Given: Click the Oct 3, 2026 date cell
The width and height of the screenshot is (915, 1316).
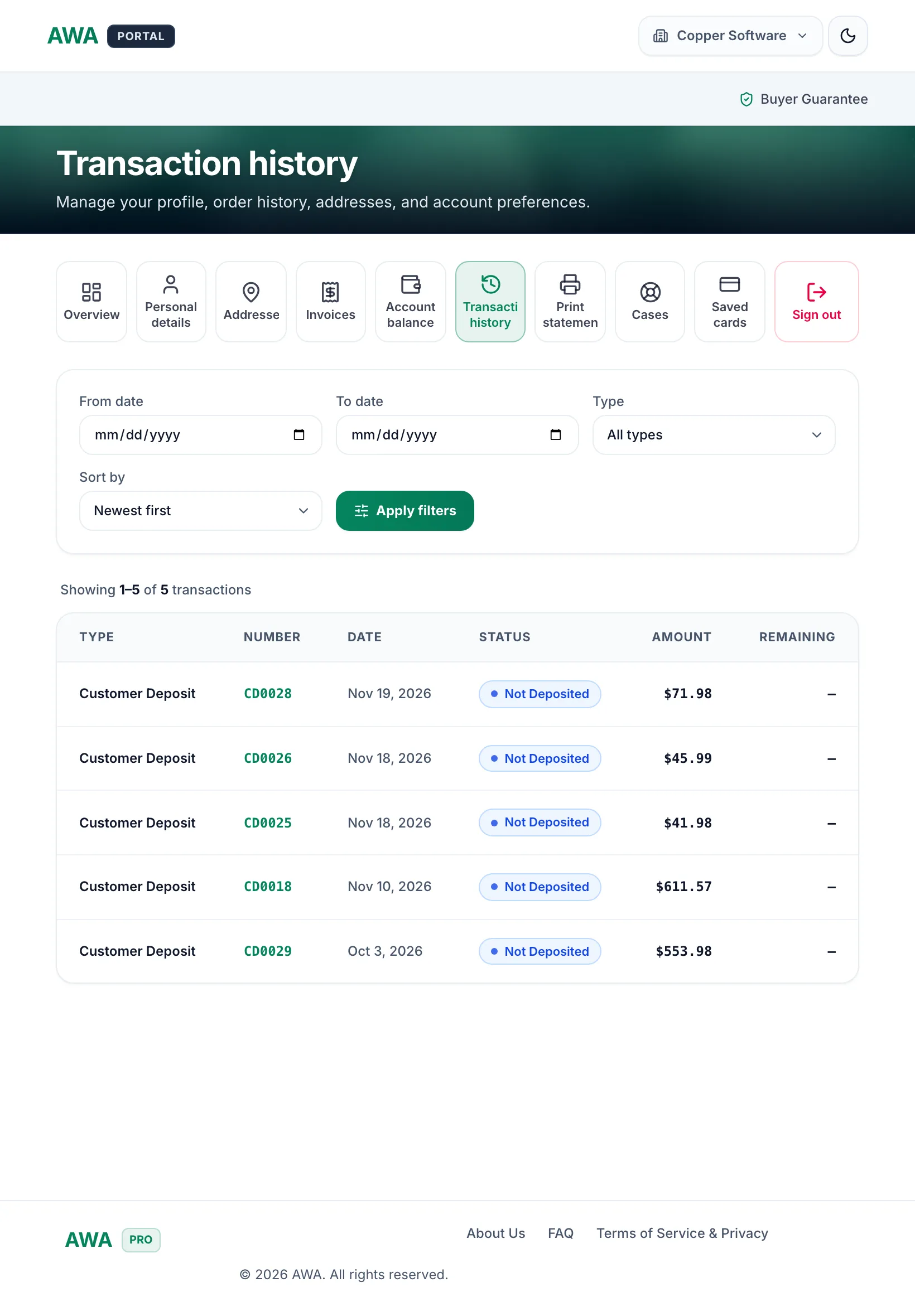Looking at the screenshot, I should [384, 952].
